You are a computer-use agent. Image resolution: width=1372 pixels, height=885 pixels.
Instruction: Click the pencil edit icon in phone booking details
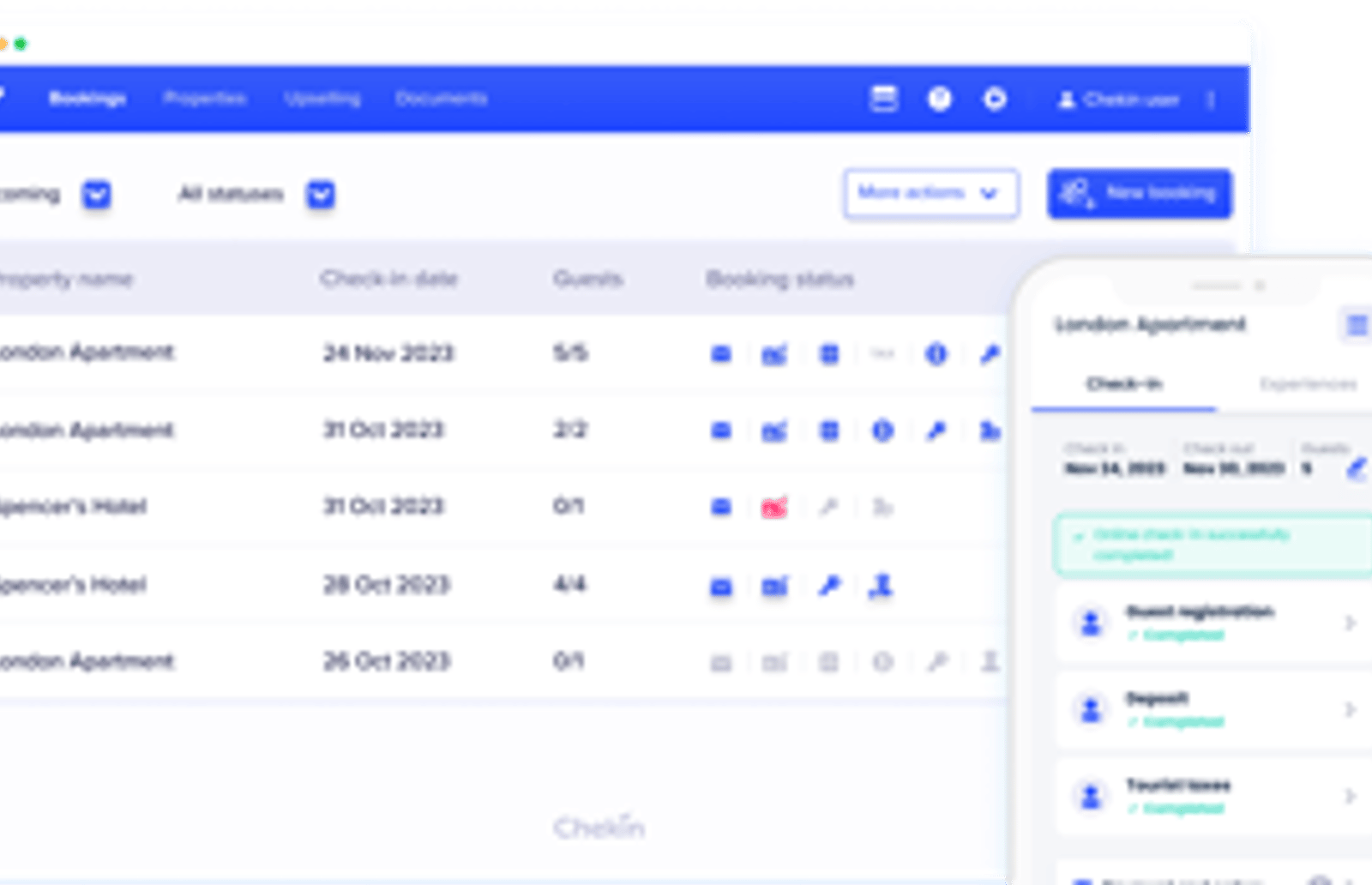(x=1356, y=469)
